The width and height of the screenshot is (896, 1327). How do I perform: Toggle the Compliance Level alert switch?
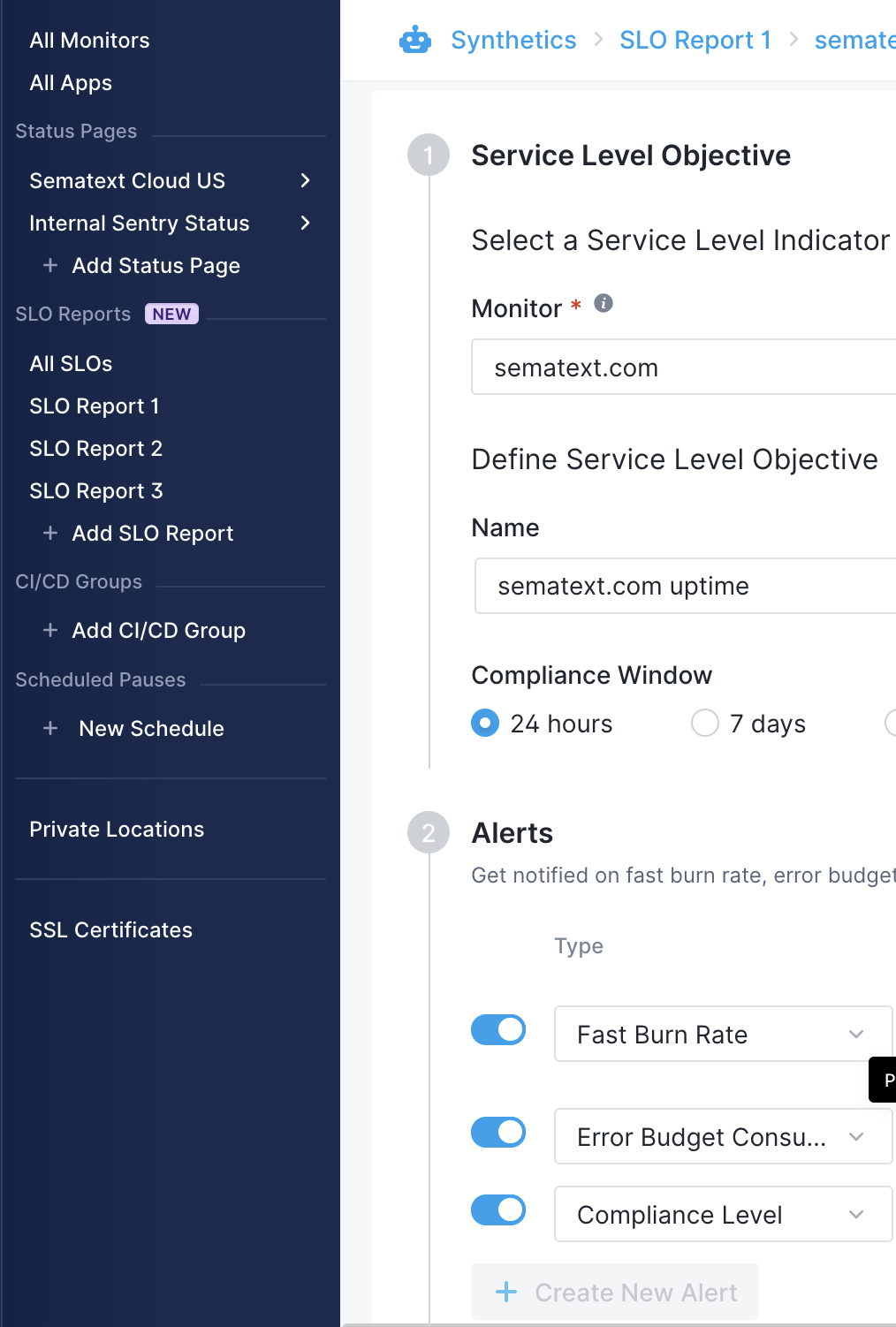pyautogui.click(x=498, y=1209)
